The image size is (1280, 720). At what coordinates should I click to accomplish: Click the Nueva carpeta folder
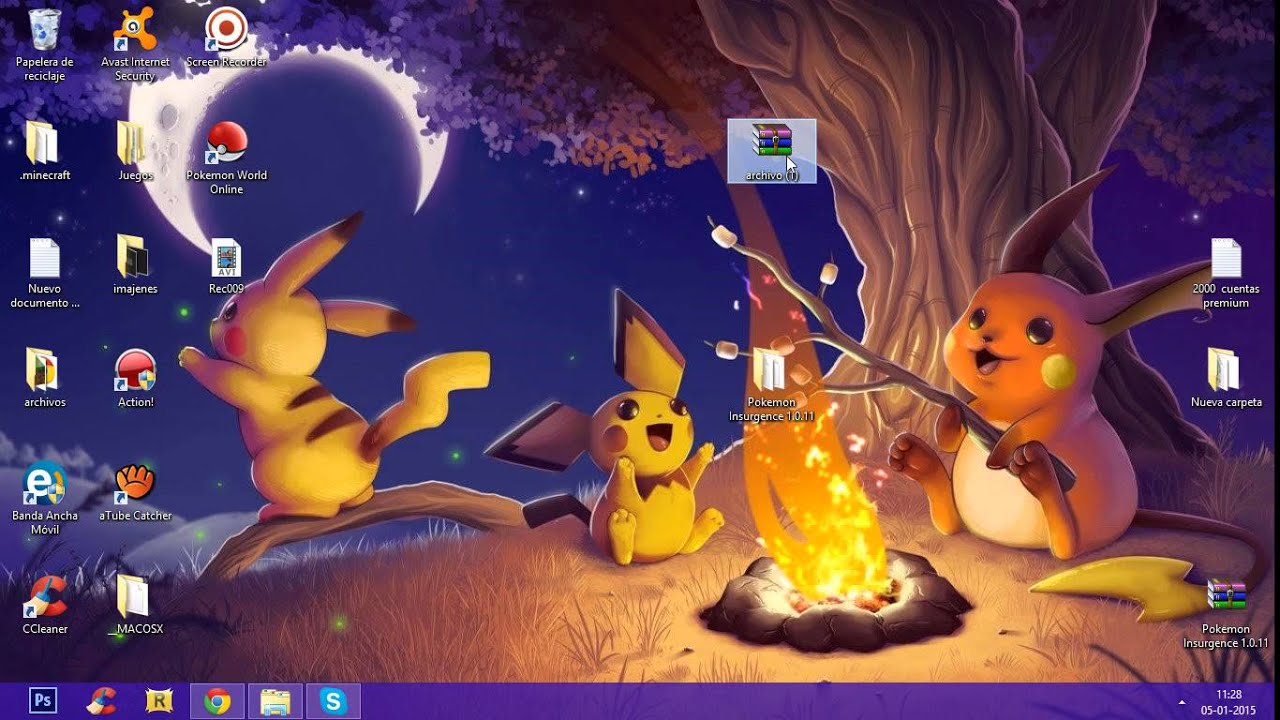click(1226, 378)
